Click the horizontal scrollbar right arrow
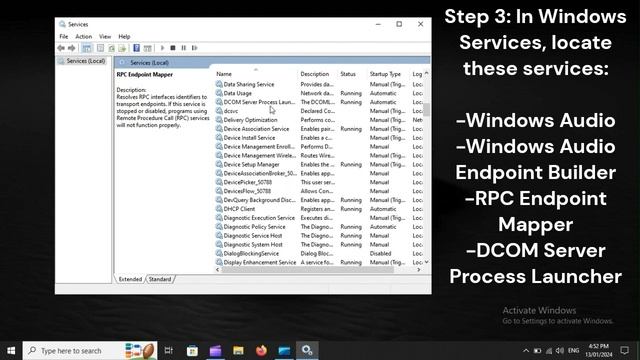The image size is (640, 360). coord(419,270)
